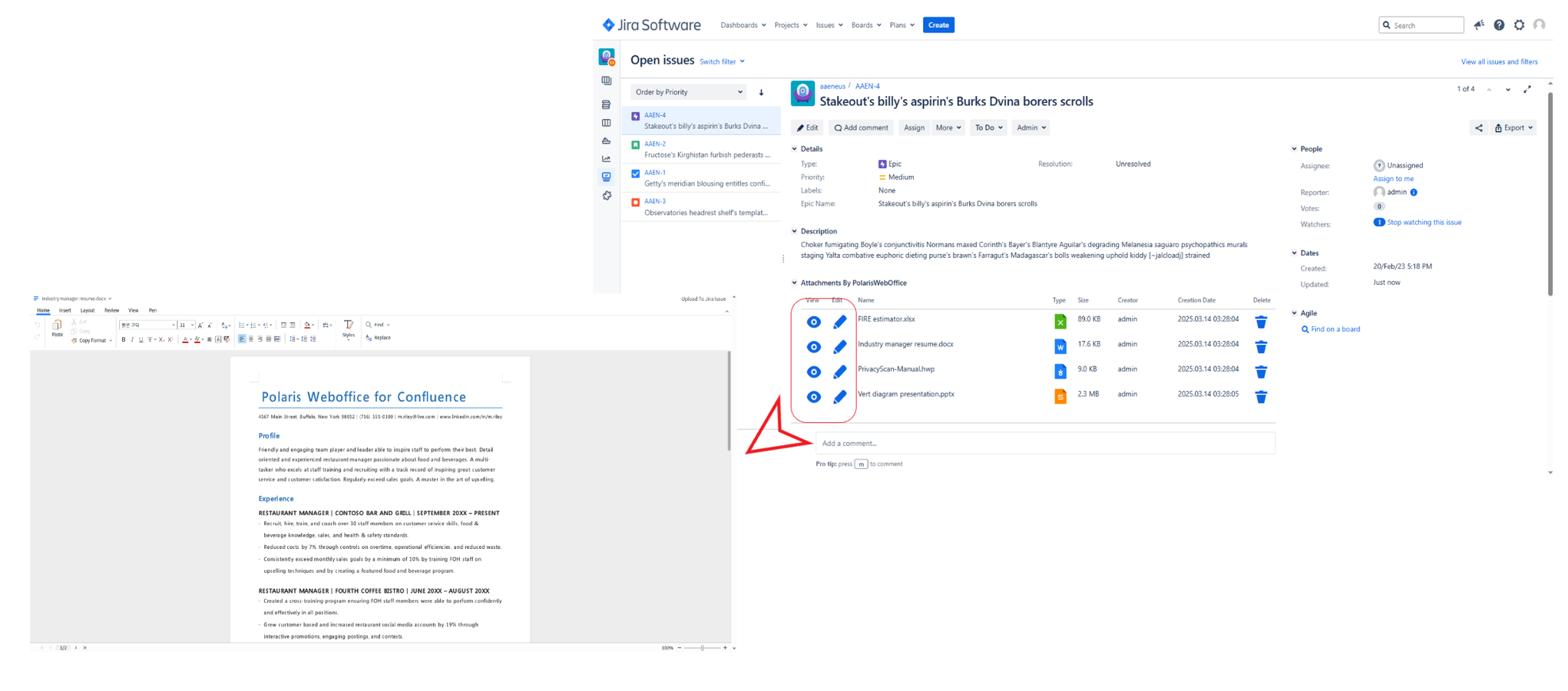Click the Create button

(x=938, y=25)
